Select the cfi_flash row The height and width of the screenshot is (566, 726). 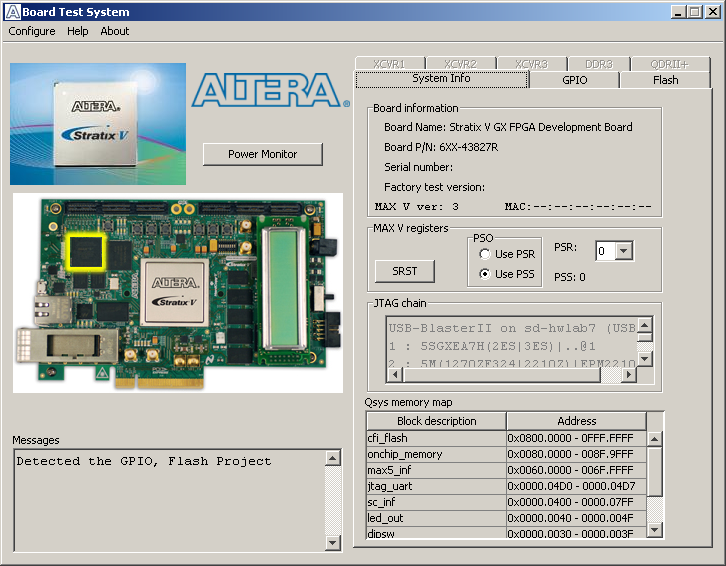pyautogui.click(x=506, y=438)
